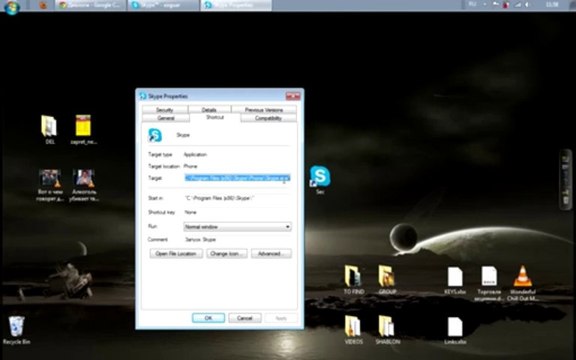This screenshot has height=360, width=576.
Task: Click the Cancel button
Action: 245,318
